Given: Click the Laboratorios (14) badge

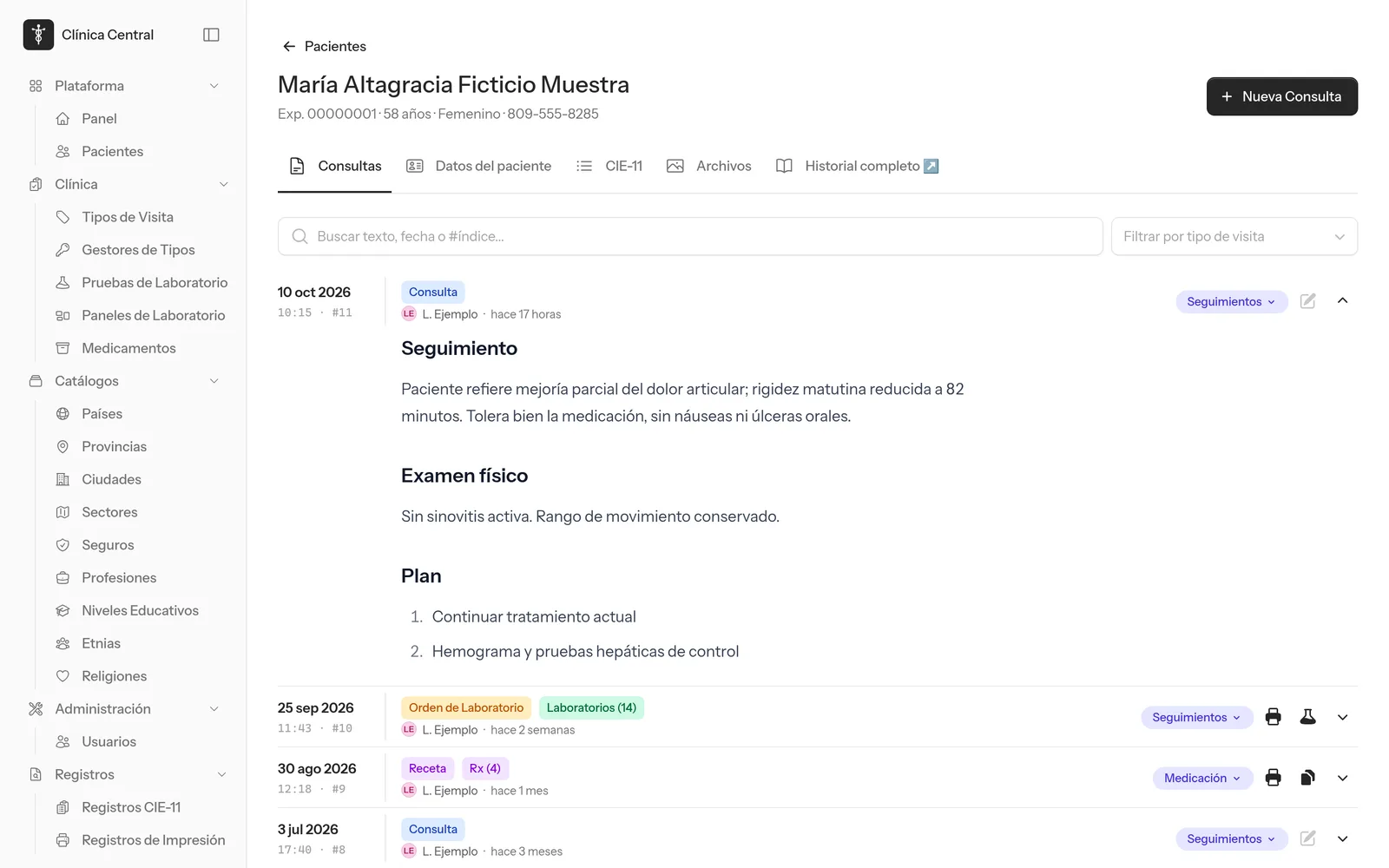Looking at the screenshot, I should 591,707.
